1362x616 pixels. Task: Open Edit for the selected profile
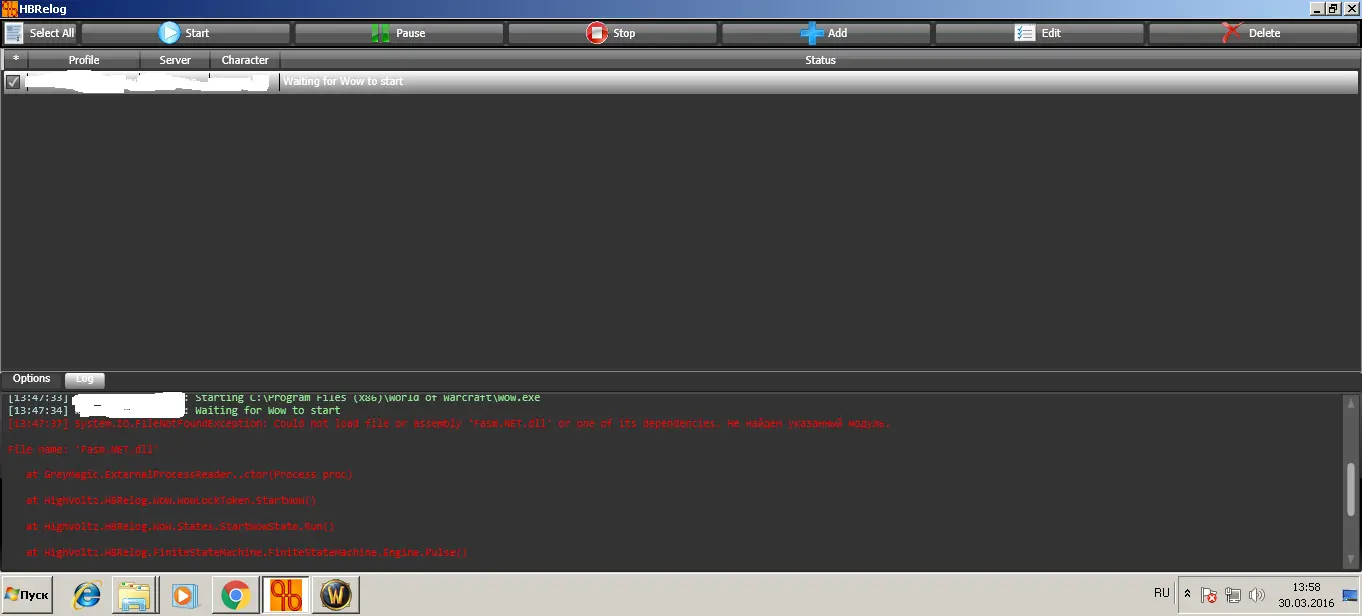pyautogui.click(x=1039, y=33)
